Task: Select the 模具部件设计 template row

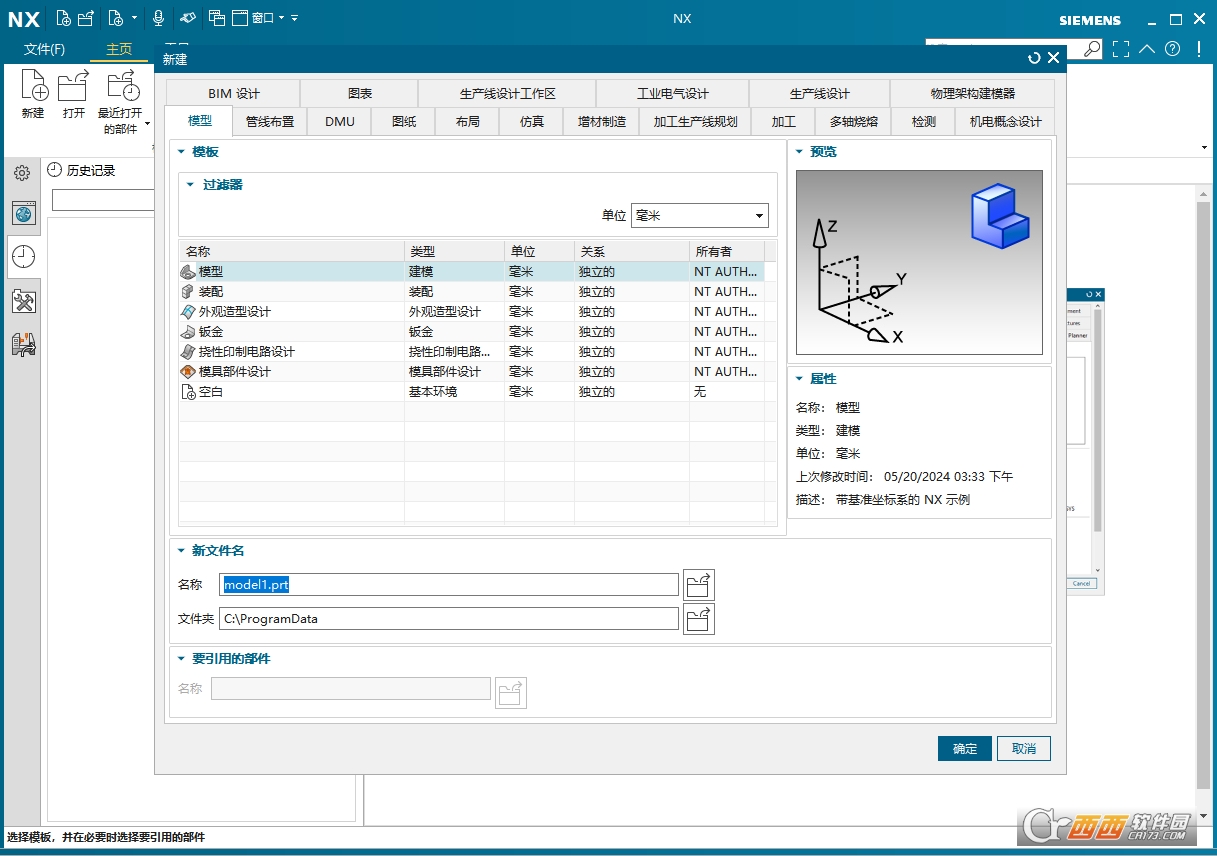Action: click(x=471, y=372)
